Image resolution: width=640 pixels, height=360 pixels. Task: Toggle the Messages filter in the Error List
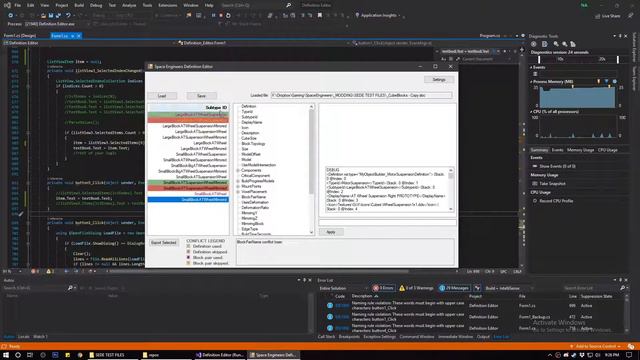pos(454,288)
